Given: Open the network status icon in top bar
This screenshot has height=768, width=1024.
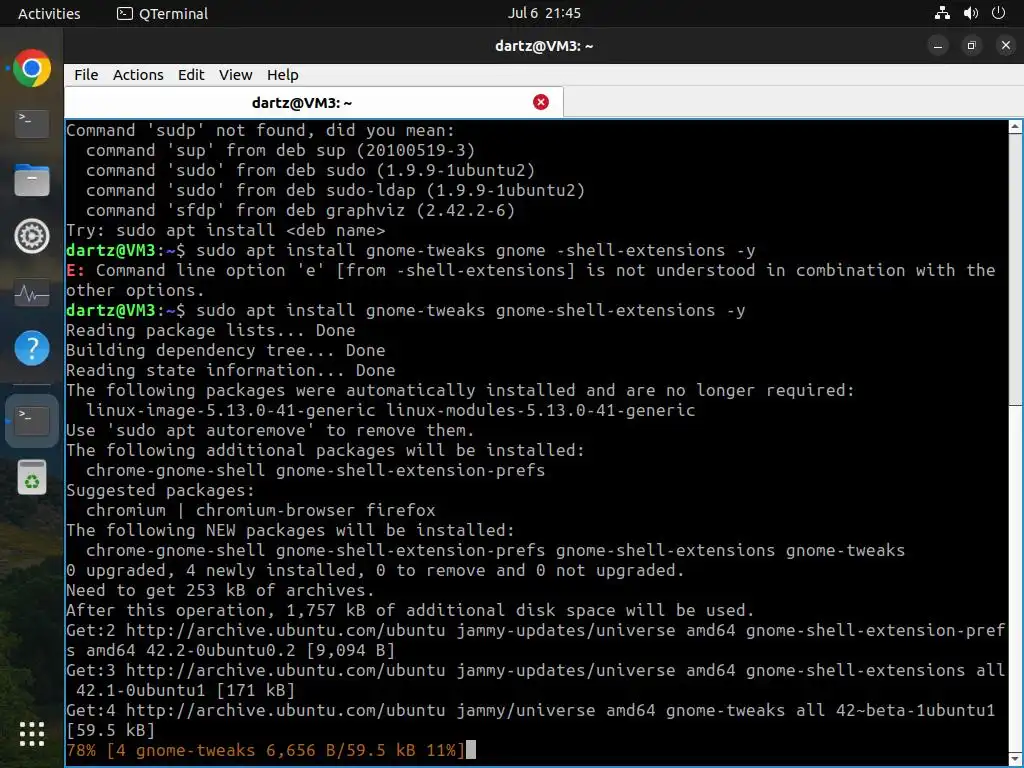Looking at the screenshot, I should click(942, 12).
